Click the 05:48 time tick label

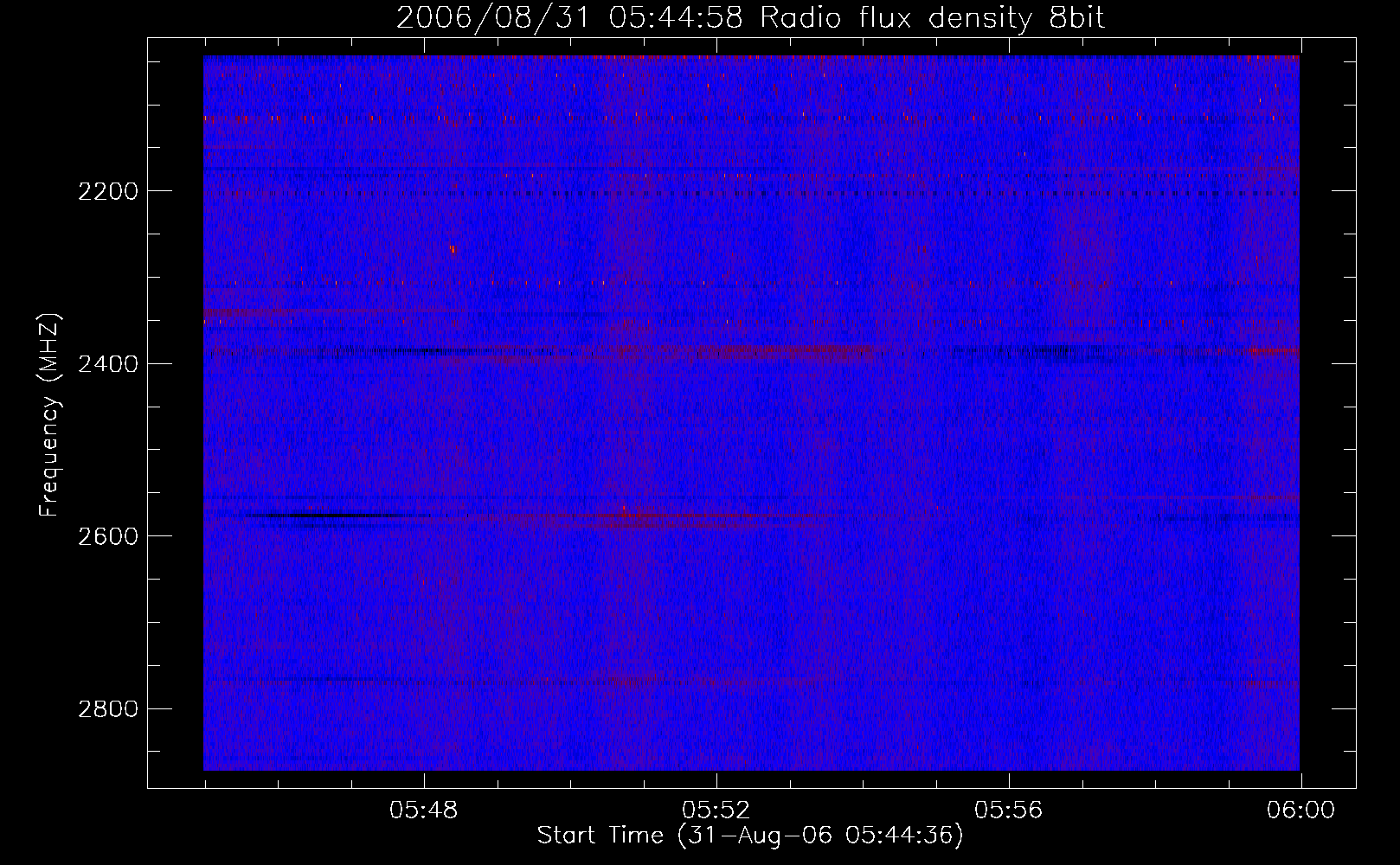(x=423, y=811)
